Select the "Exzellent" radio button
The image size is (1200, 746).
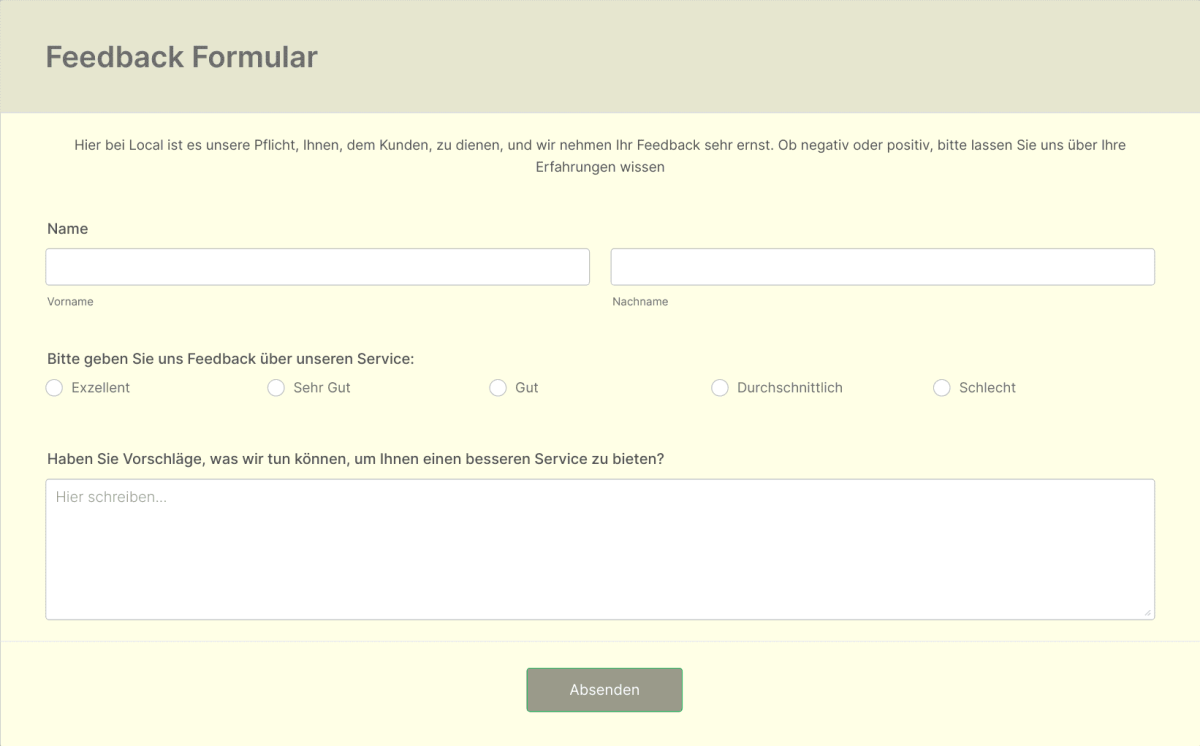click(x=54, y=387)
